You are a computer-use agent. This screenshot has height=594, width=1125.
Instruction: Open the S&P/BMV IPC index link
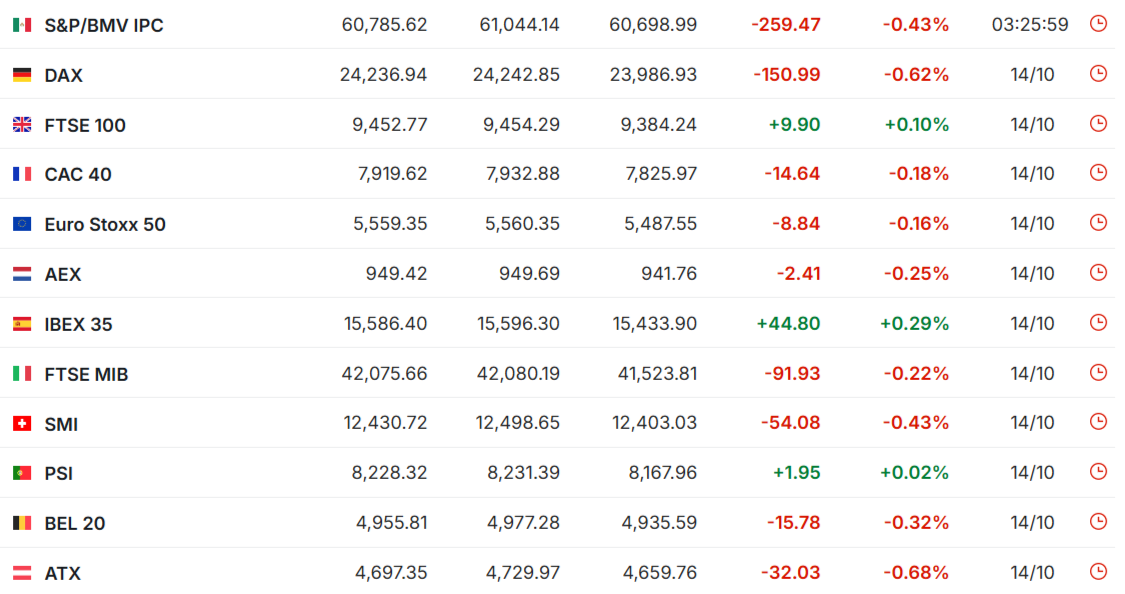(x=104, y=25)
